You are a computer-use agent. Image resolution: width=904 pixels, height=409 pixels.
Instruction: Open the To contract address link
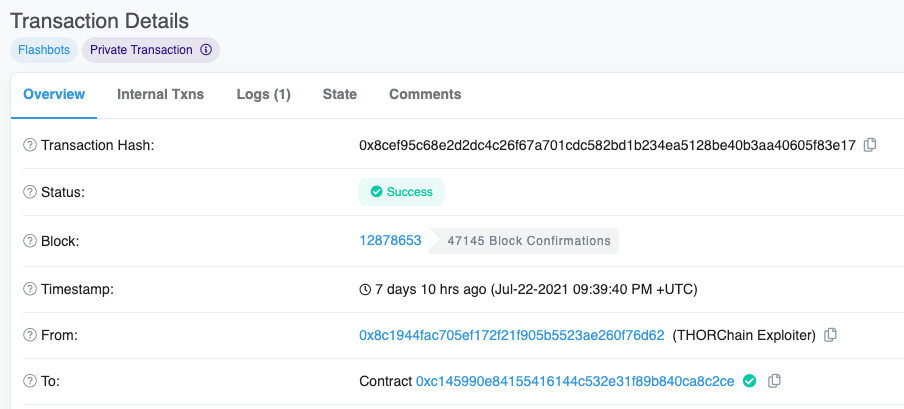[x=575, y=381]
